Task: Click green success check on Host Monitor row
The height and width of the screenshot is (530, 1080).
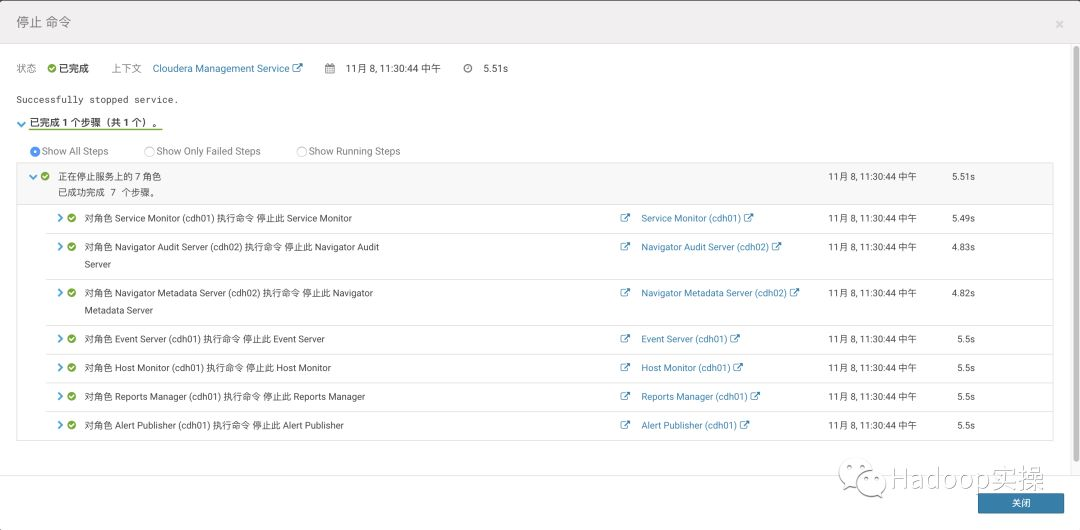Action: (72, 368)
